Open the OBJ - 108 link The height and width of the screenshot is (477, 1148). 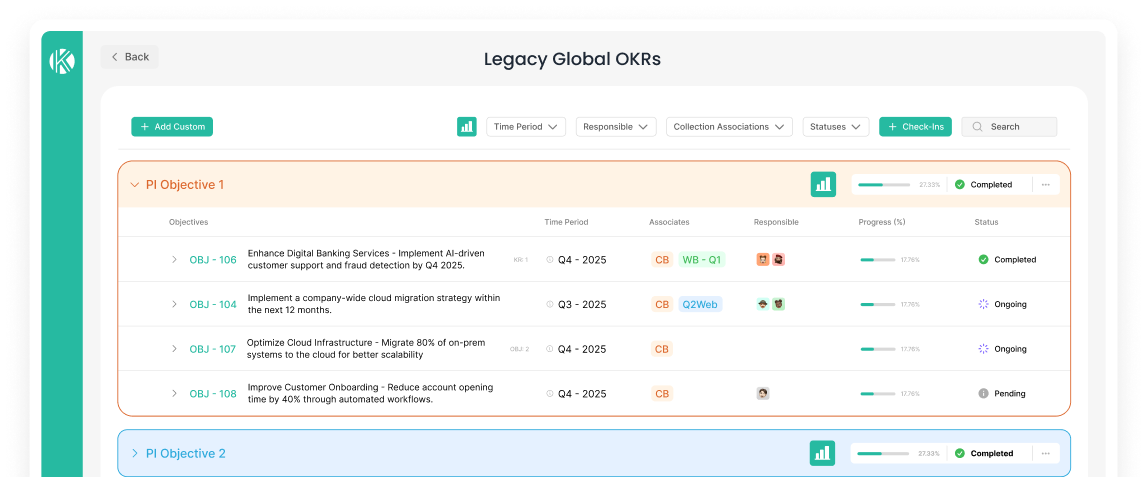[x=213, y=394]
